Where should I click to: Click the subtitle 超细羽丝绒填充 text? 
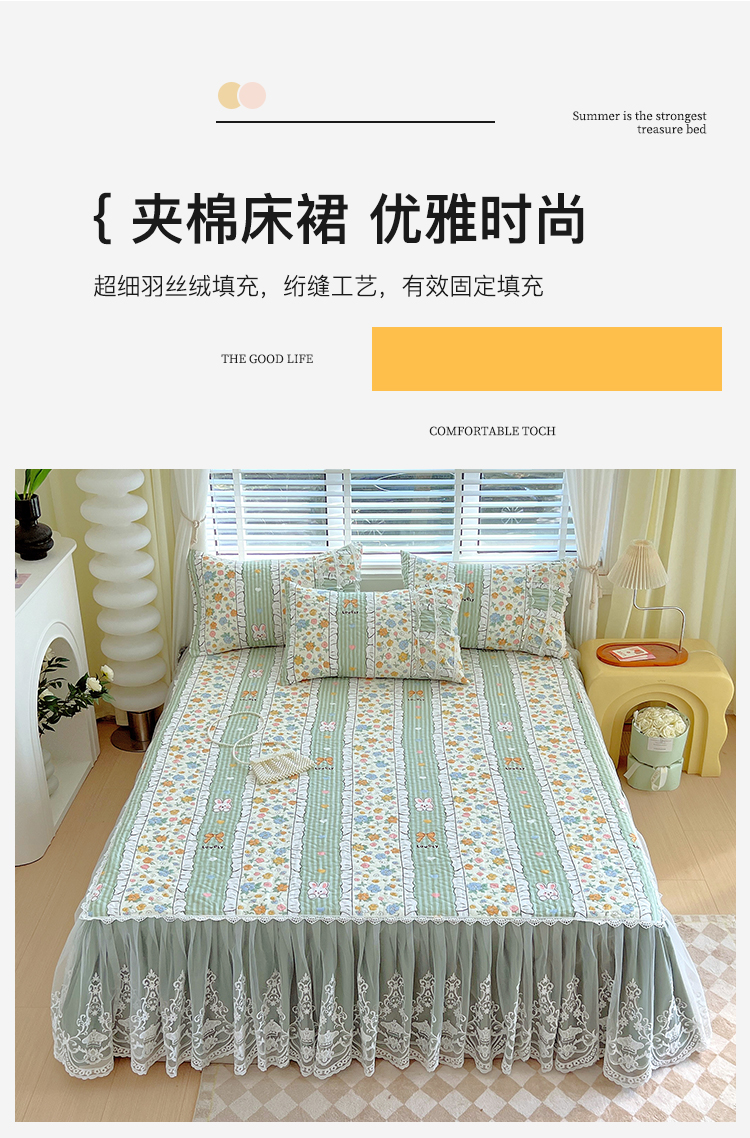pyautogui.click(x=176, y=286)
